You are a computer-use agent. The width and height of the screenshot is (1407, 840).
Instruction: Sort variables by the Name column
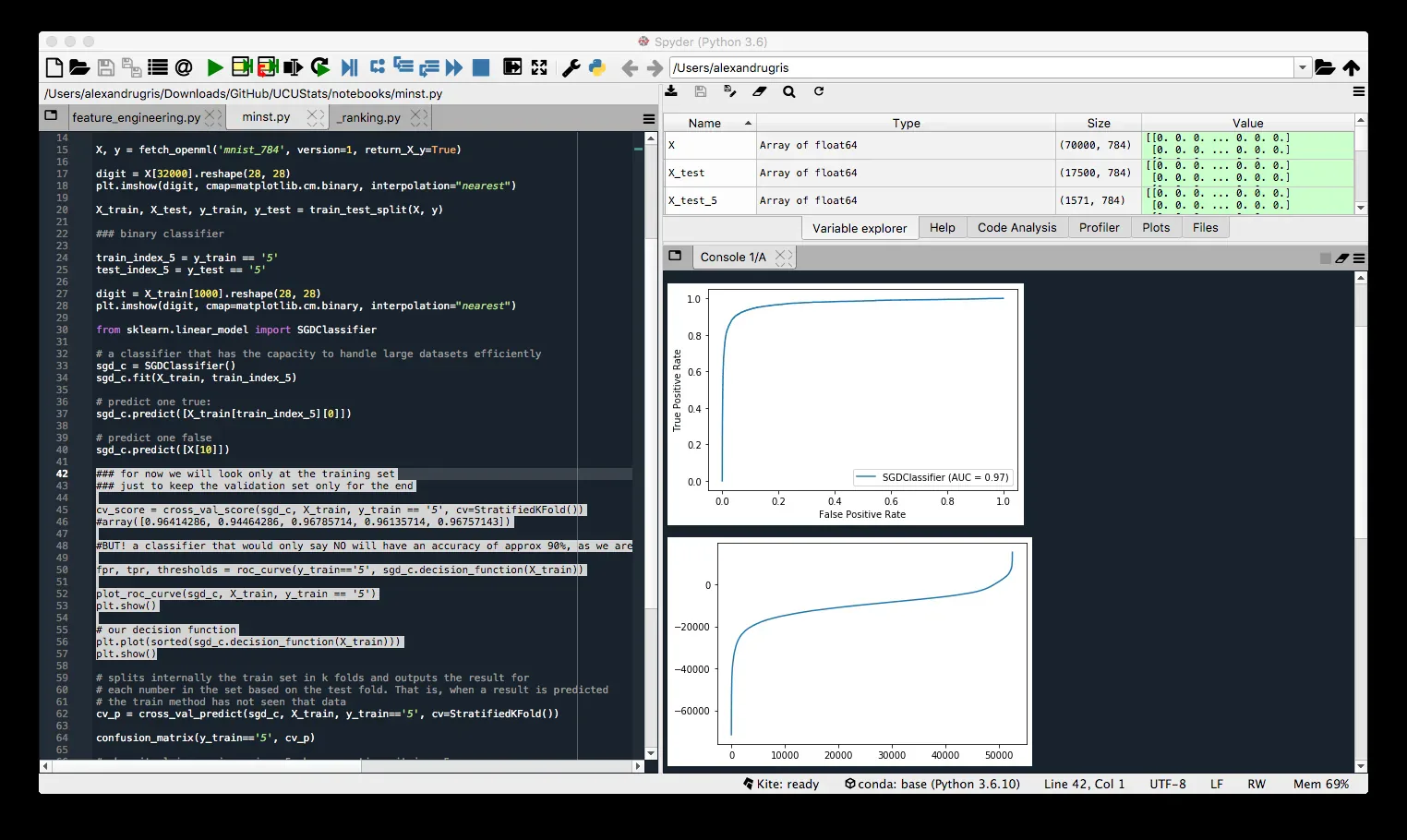[709, 123]
